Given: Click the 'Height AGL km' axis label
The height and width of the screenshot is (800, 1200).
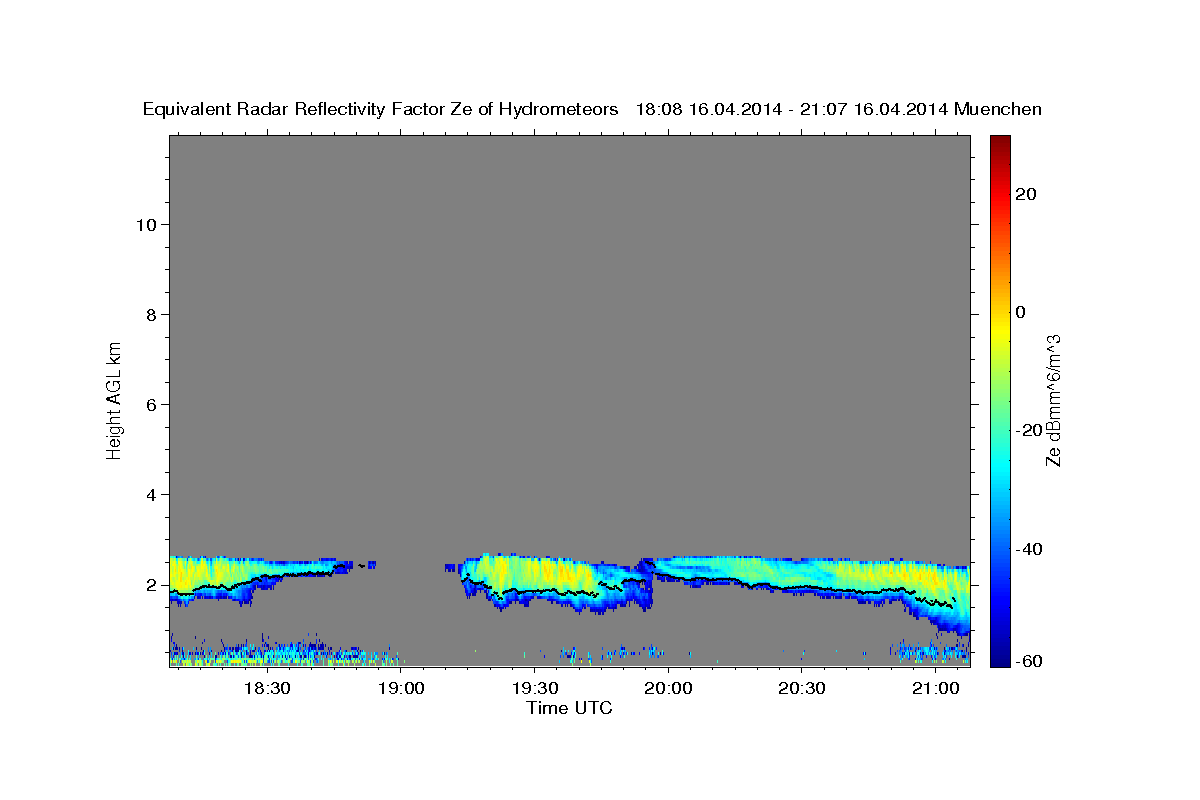Looking at the screenshot, I should tap(114, 399).
